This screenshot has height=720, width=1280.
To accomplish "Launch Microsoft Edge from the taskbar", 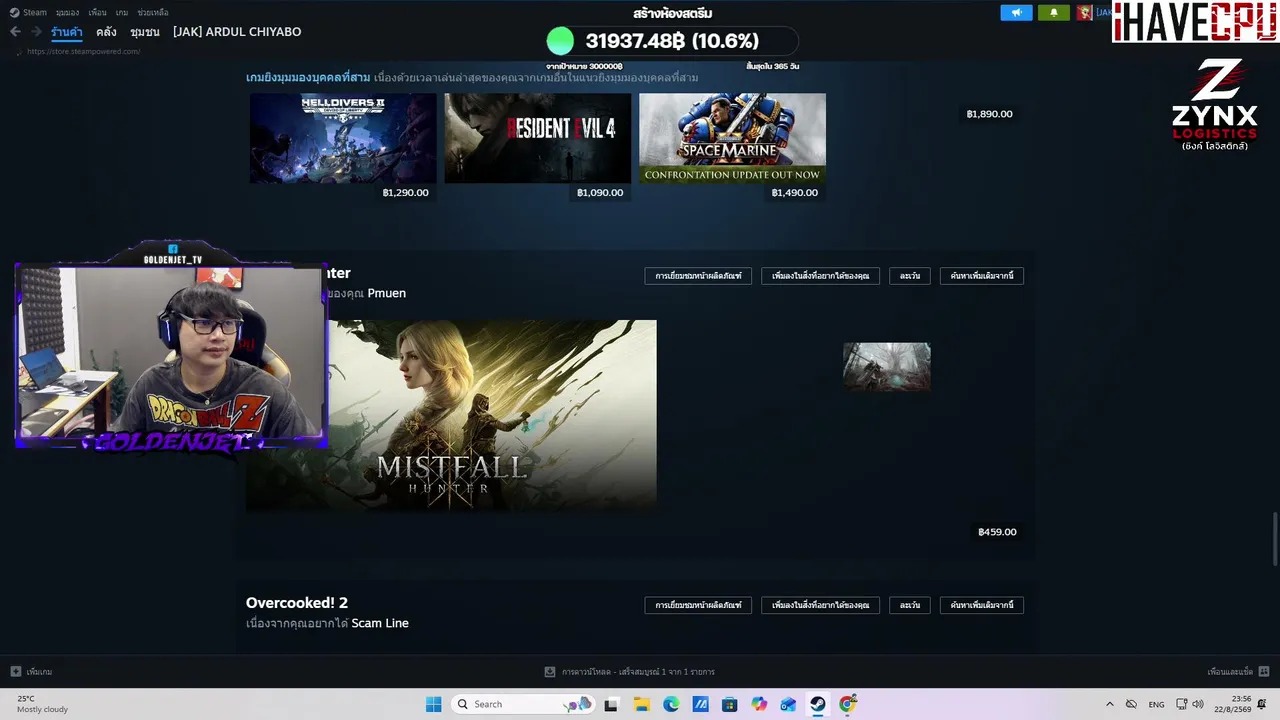I will point(671,704).
